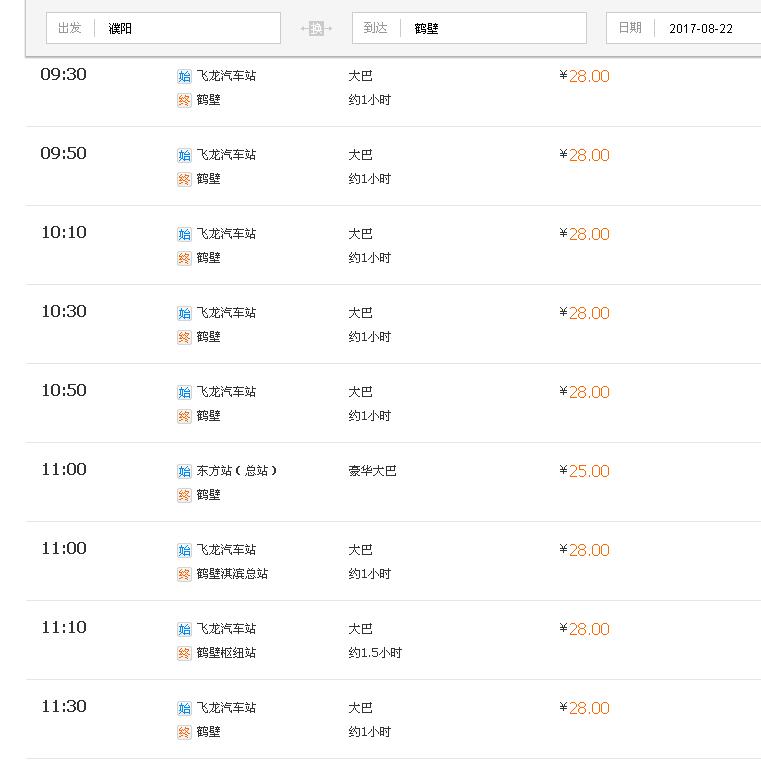Click 约1.5小时 duration text
This screenshot has width=761, height=764.
click(375, 652)
